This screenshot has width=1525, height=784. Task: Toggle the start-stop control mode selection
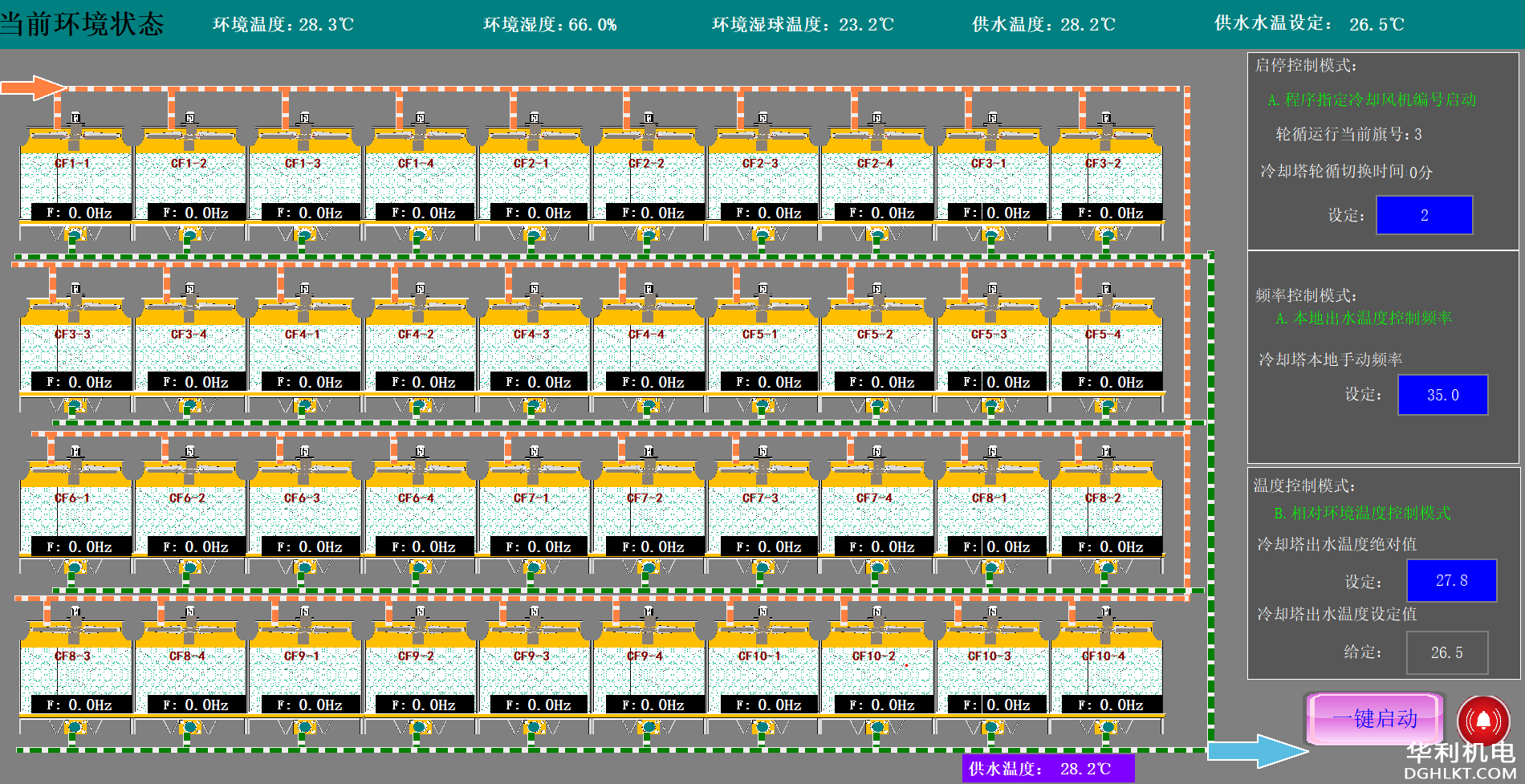pos(1375,101)
